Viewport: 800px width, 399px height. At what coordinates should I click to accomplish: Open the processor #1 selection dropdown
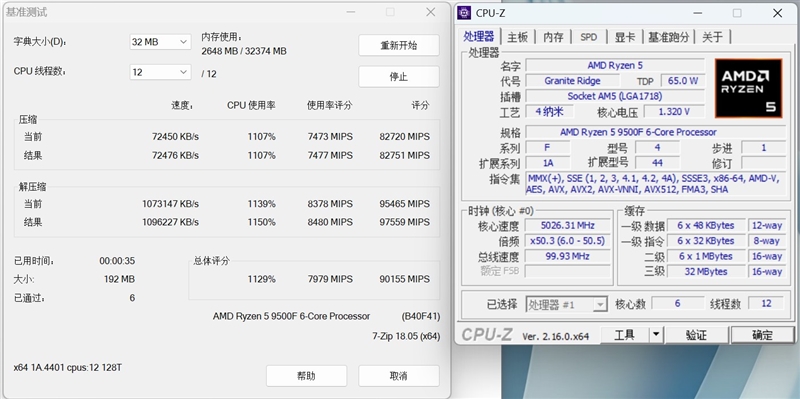point(566,305)
